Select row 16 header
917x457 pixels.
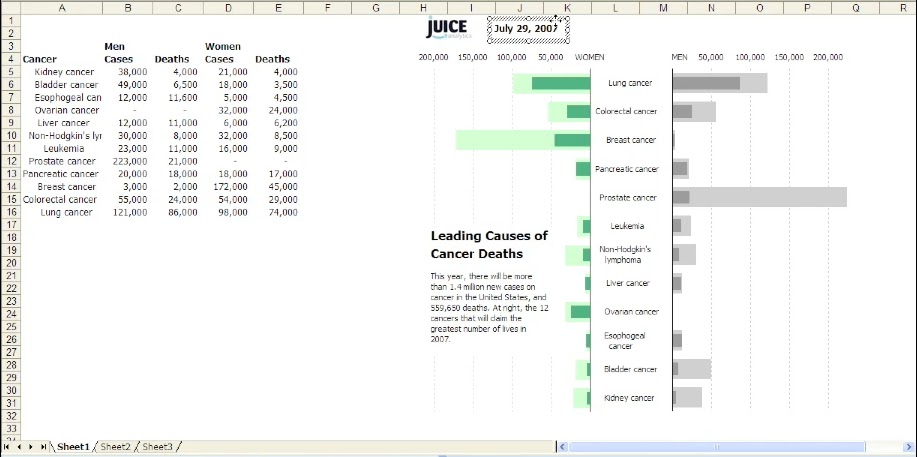(10, 212)
